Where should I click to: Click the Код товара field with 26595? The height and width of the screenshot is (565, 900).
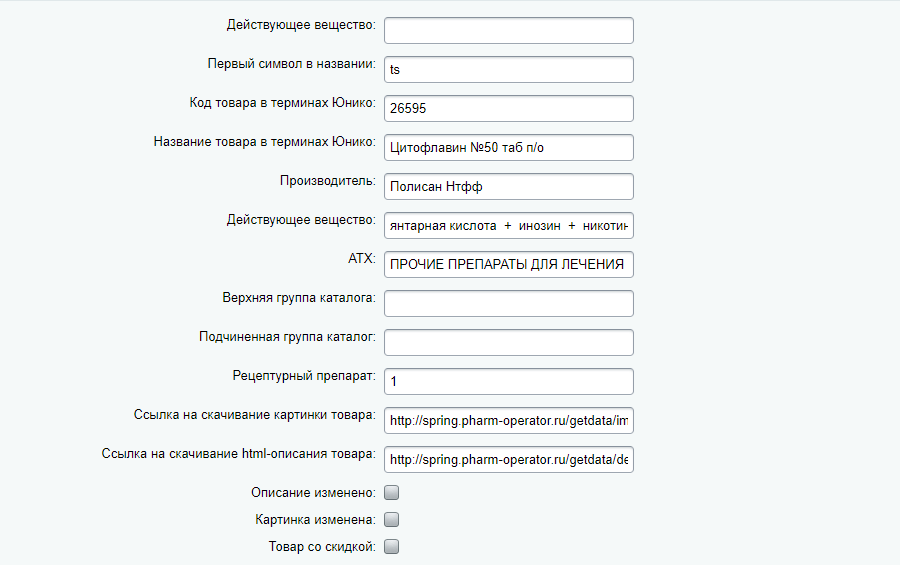pos(509,109)
